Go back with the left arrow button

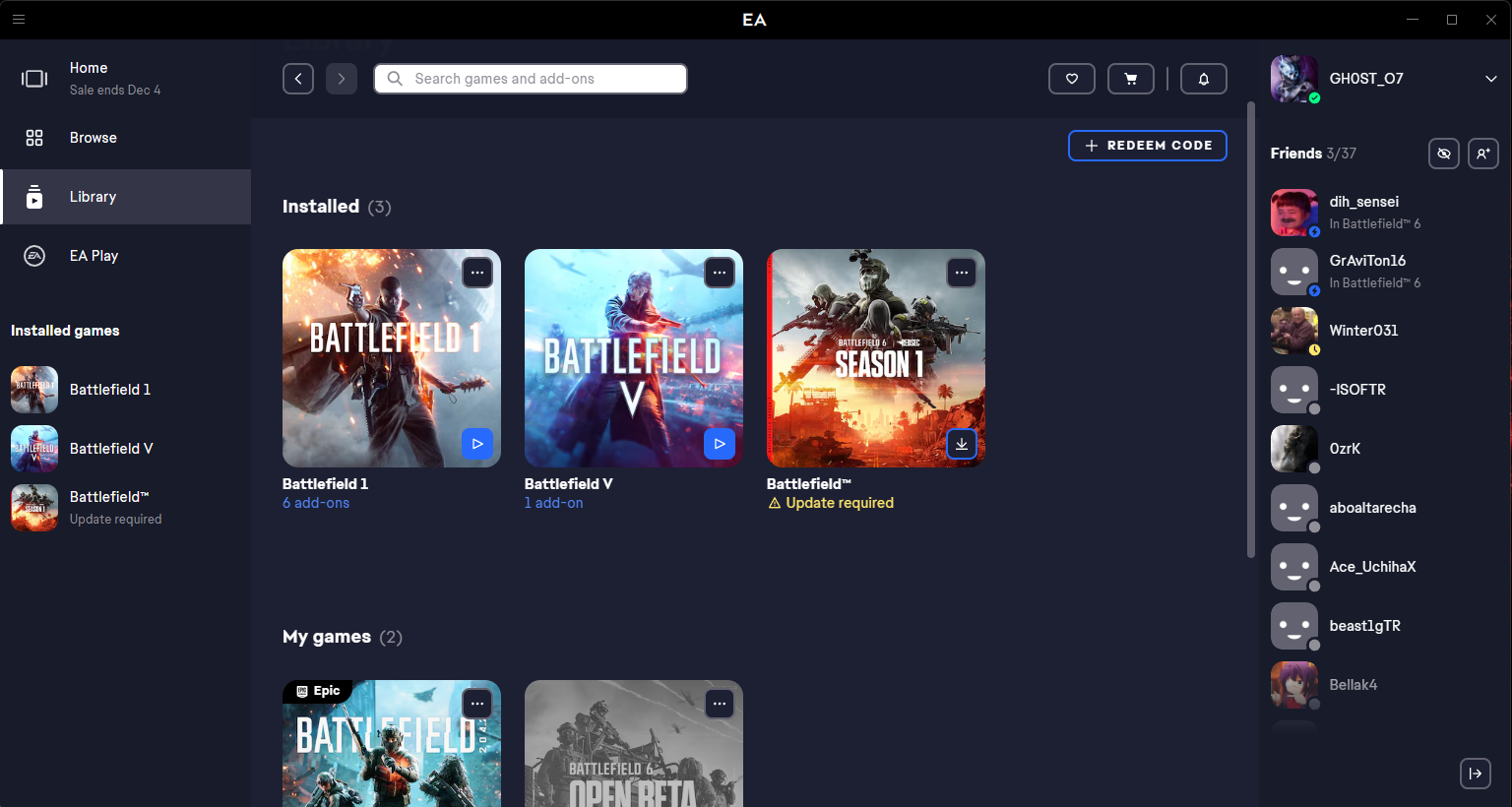point(298,79)
